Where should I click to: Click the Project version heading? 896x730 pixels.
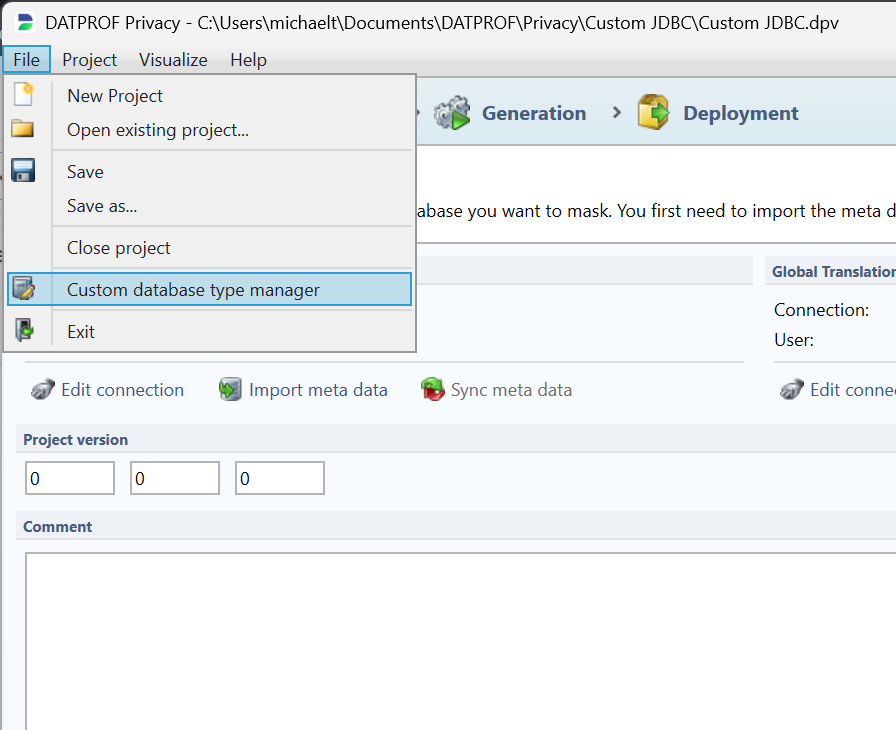click(75, 440)
